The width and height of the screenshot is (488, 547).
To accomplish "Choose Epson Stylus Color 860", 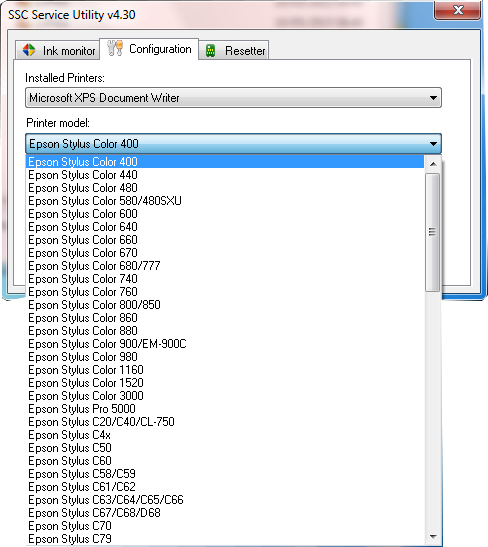I will [x=225, y=318].
